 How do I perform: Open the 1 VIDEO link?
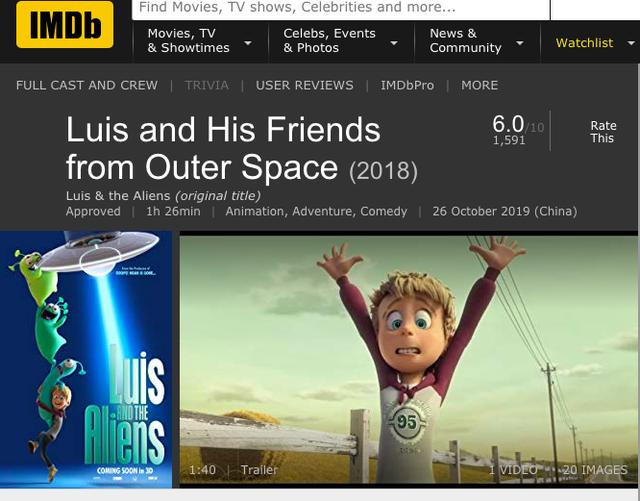tap(513, 470)
